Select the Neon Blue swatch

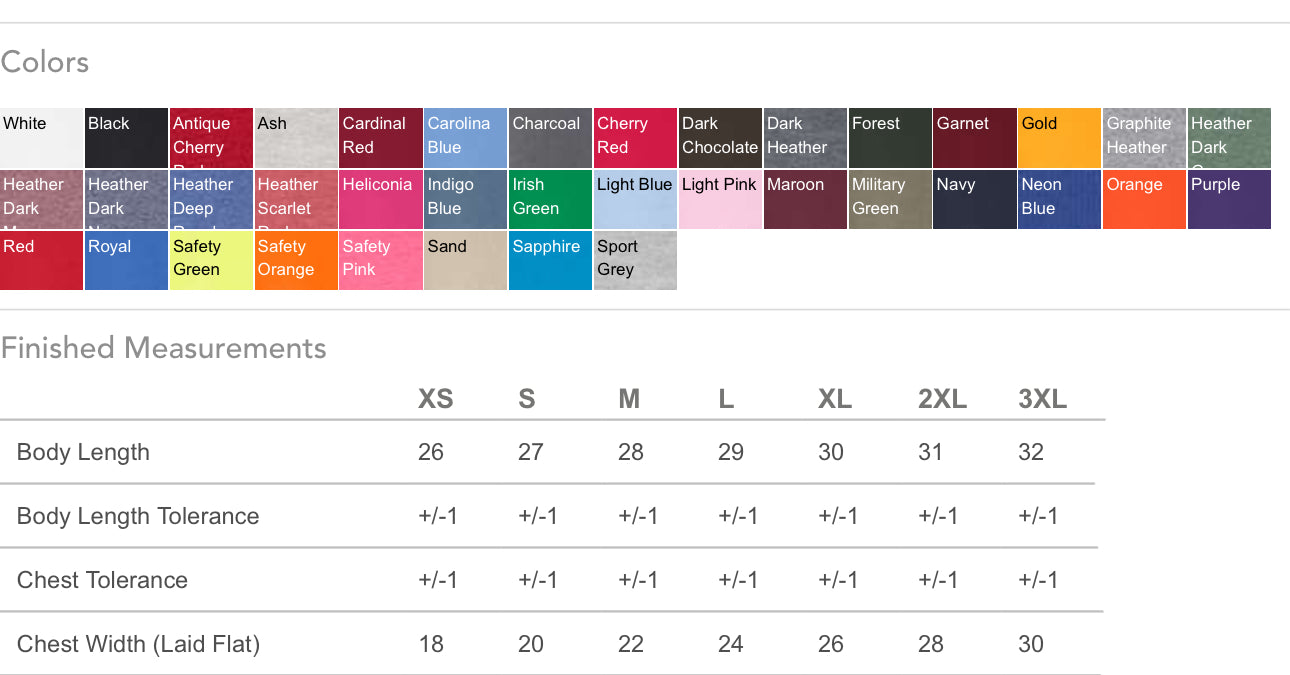pyautogui.click(x=1059, y=199)
